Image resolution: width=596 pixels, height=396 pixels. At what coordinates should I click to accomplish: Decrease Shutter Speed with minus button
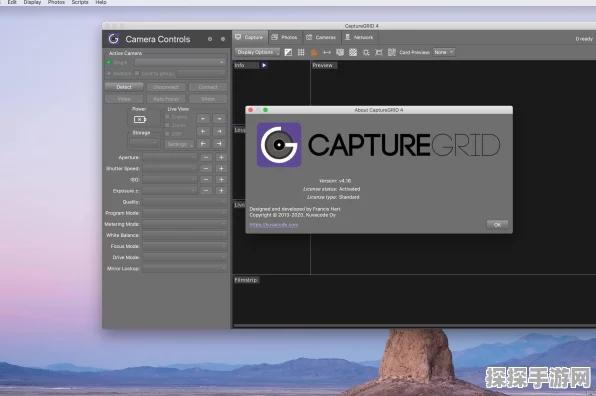click(x=206, y=168)
